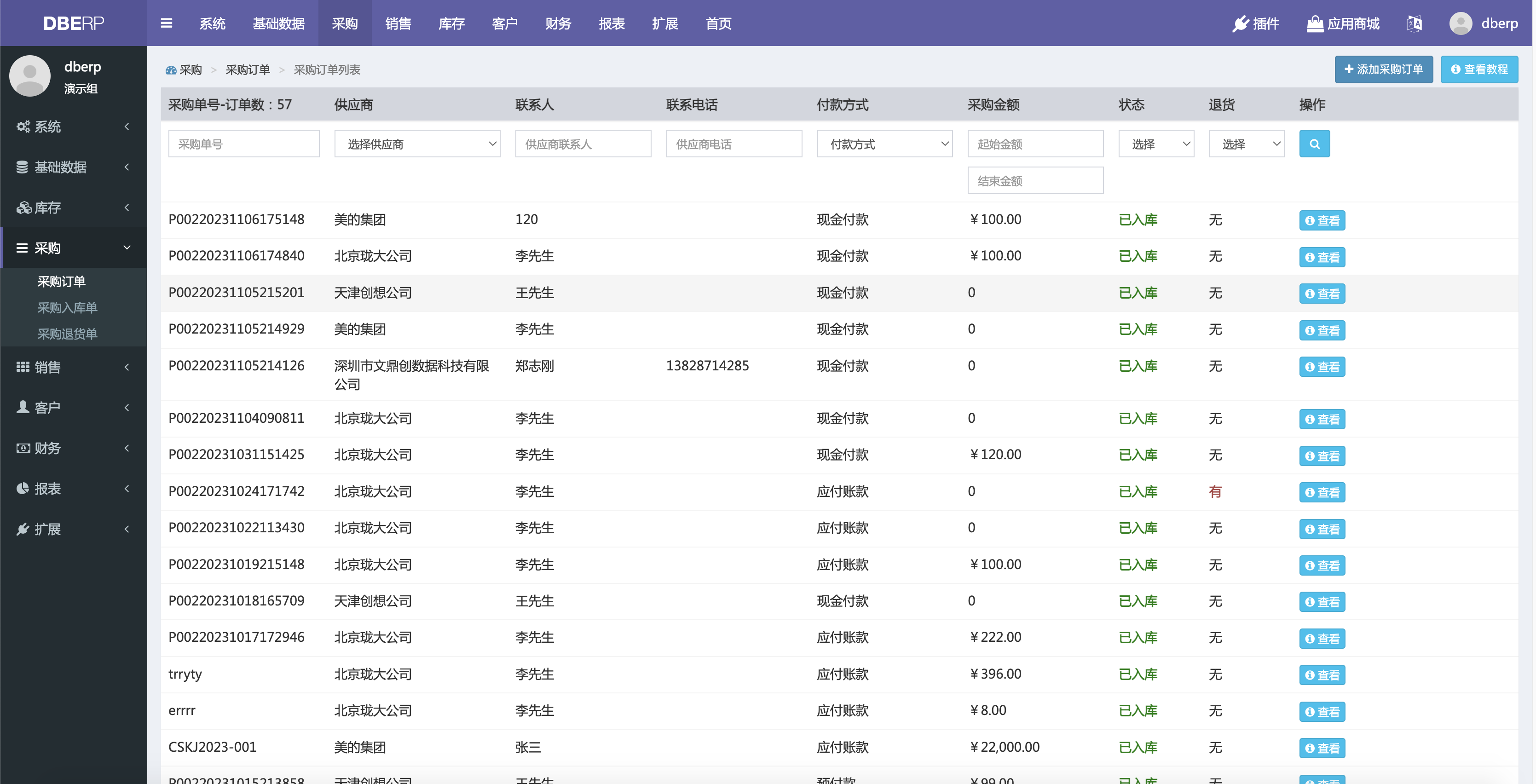Viewport: 1536px width, 784px height.
Task: Open the 报表 top menu
Action: [612, 23]
